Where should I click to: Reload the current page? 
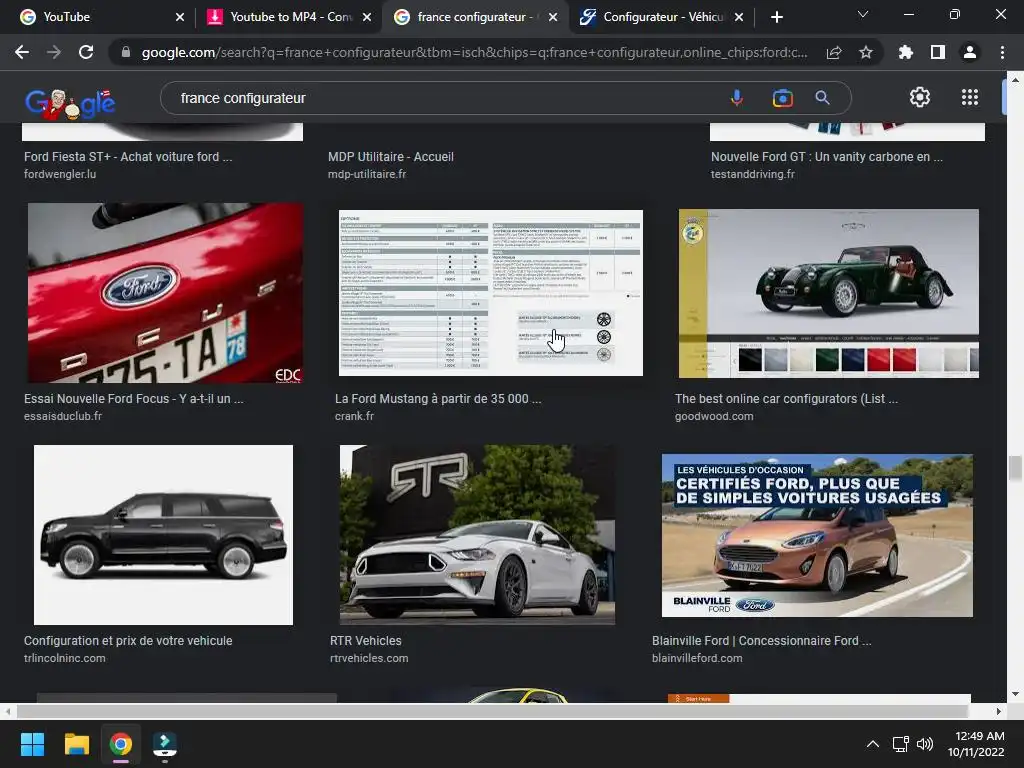coord(86,52)
